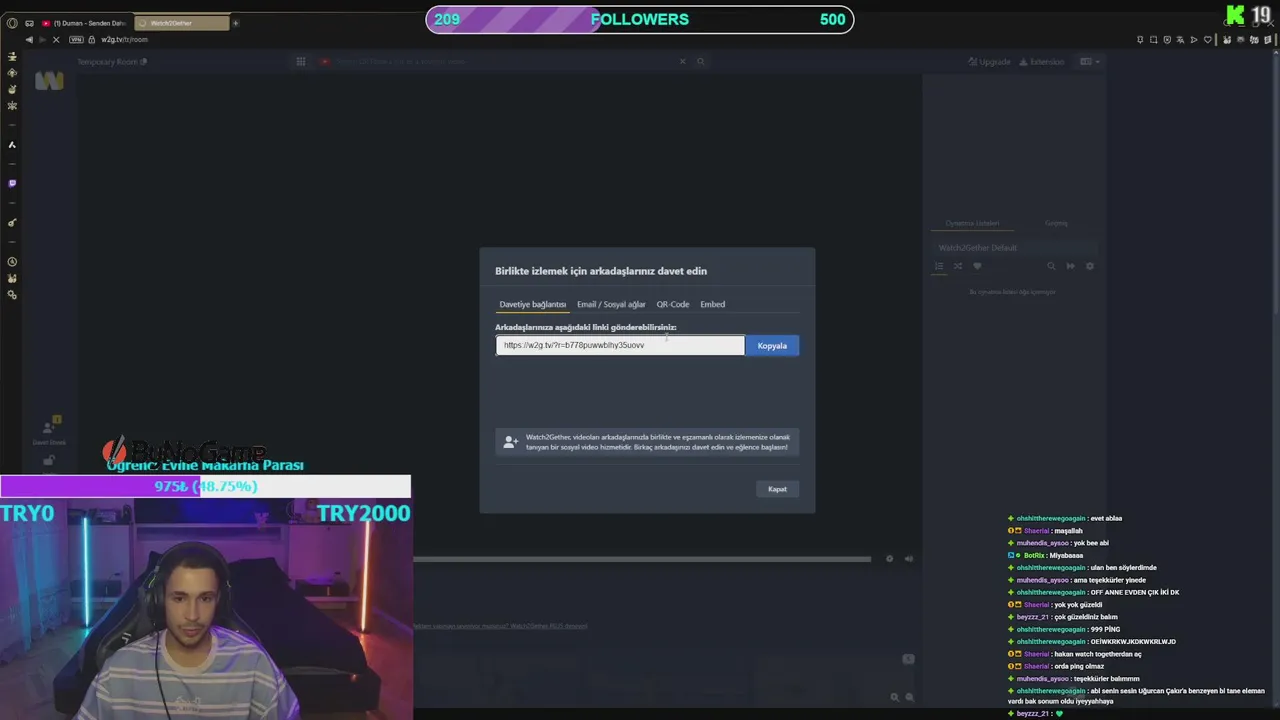
Task: Switch to Oynatma Listeleri tab
Action: (972, 223)
